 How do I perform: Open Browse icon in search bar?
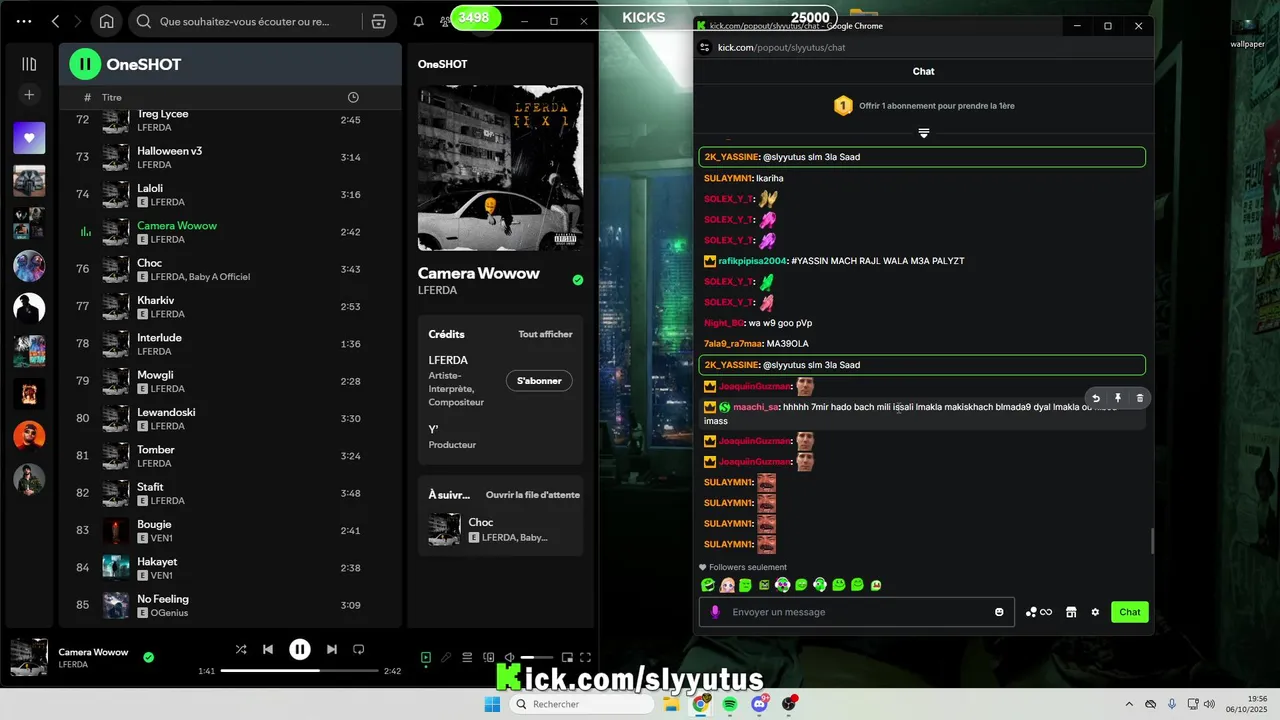[x=378, y=21]
